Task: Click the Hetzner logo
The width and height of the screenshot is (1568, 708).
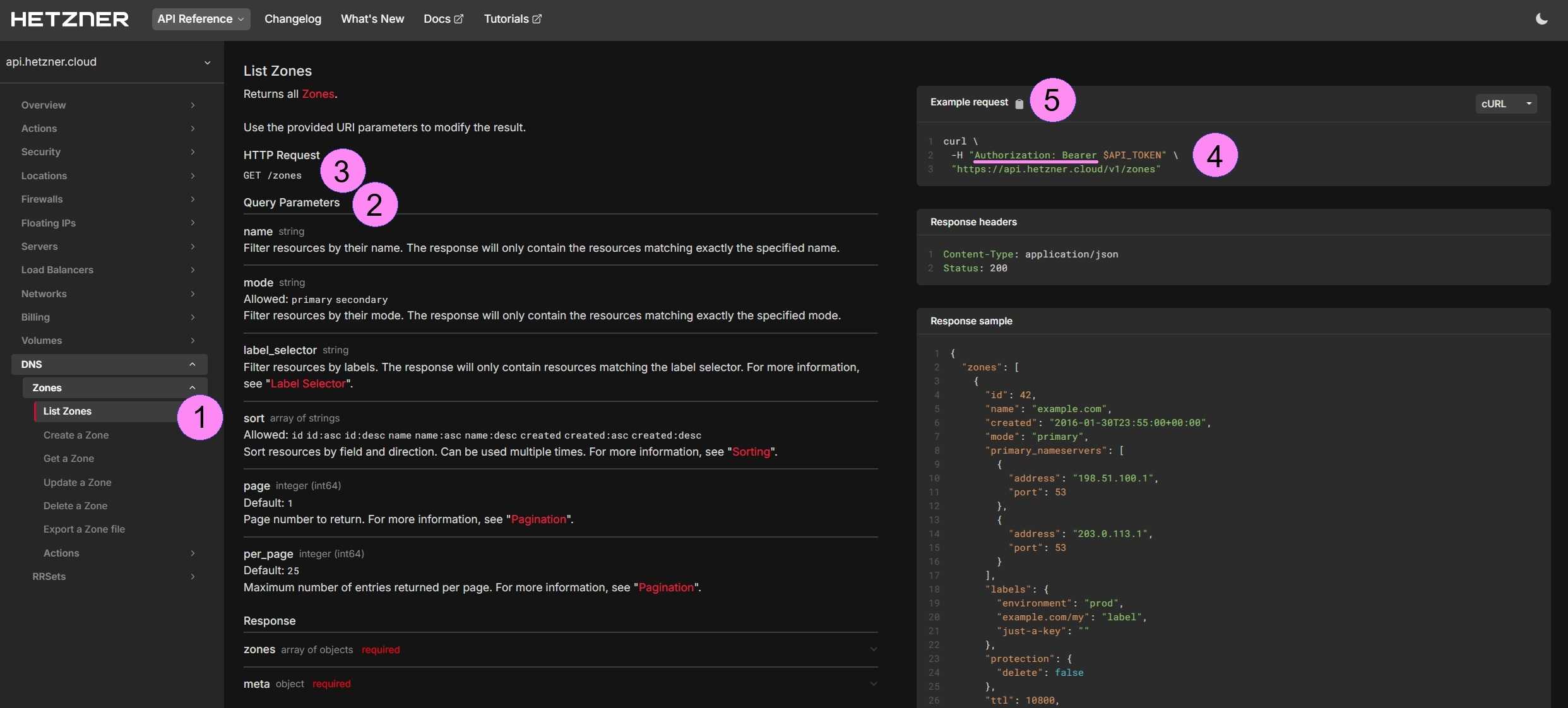Action: click(x=69, y=19)
